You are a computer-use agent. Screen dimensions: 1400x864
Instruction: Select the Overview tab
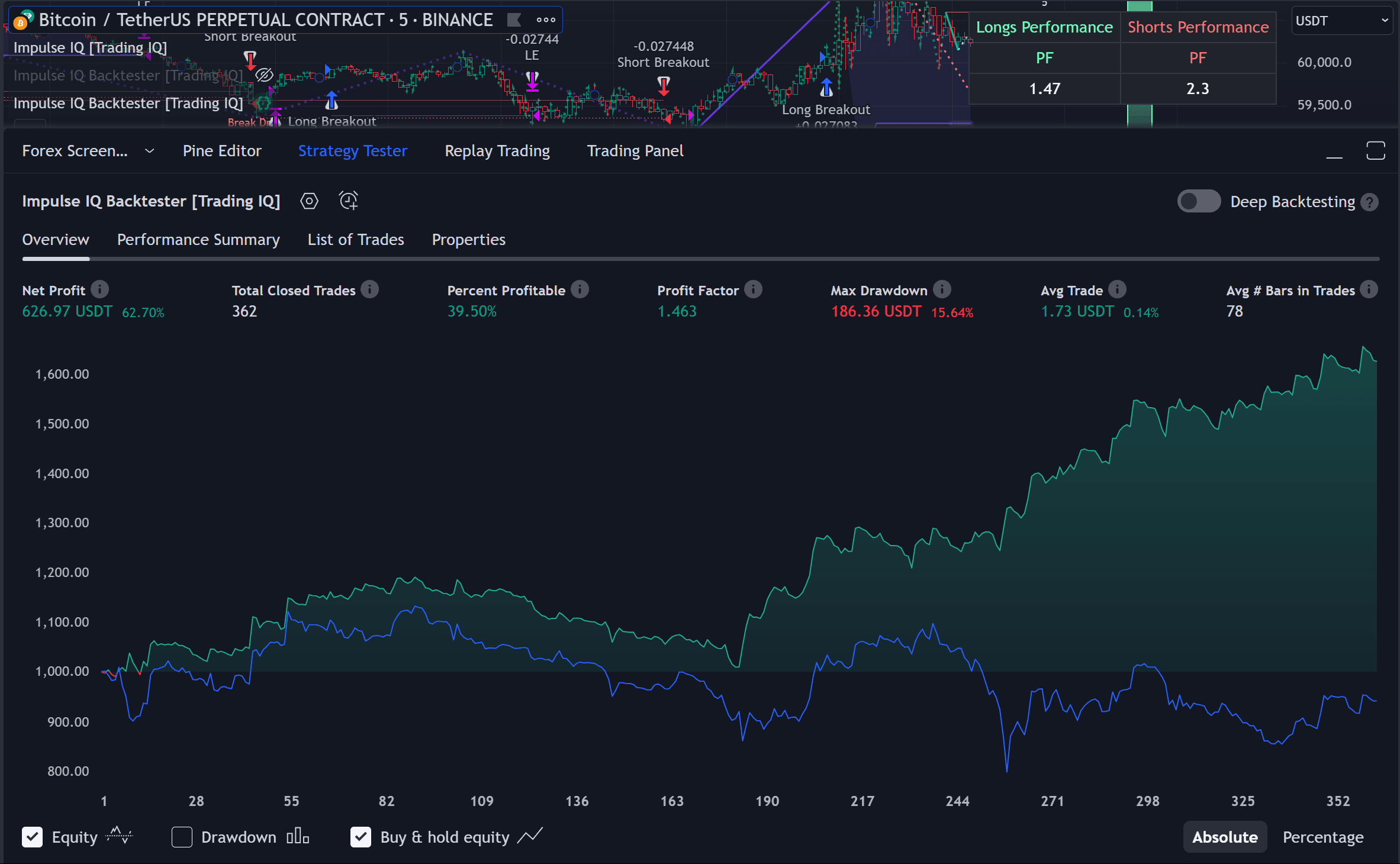tap(56, 240)
